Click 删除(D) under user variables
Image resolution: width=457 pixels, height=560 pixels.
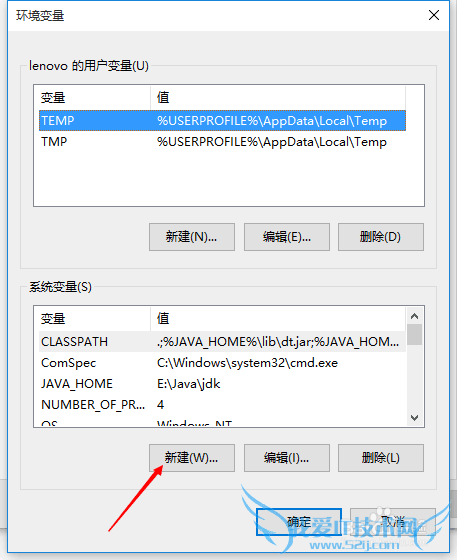381,237
